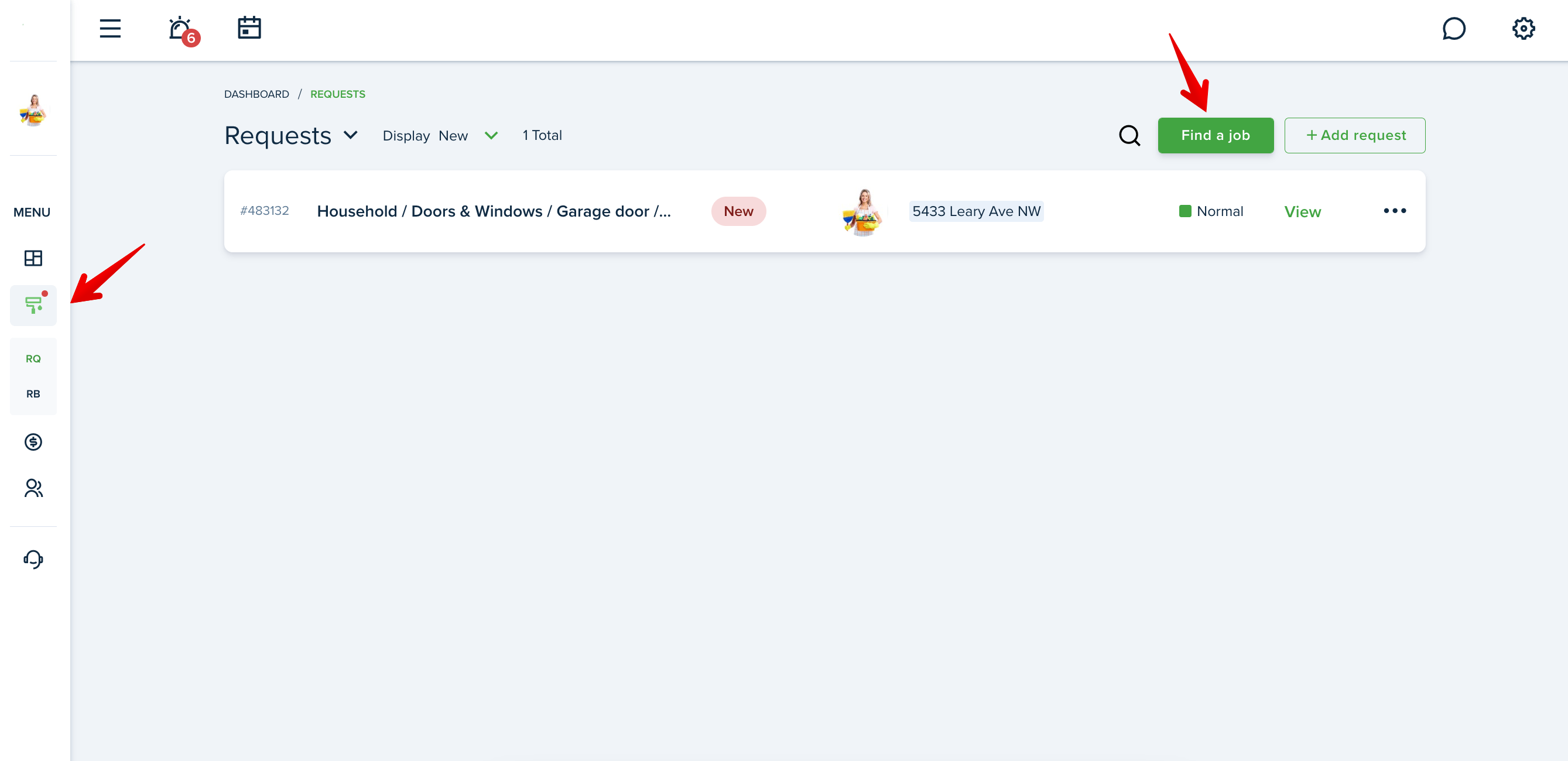Click the requester avatar in request row
Image resolution: width=1568 pixels, height=761 pixels.
click(862, 212)
